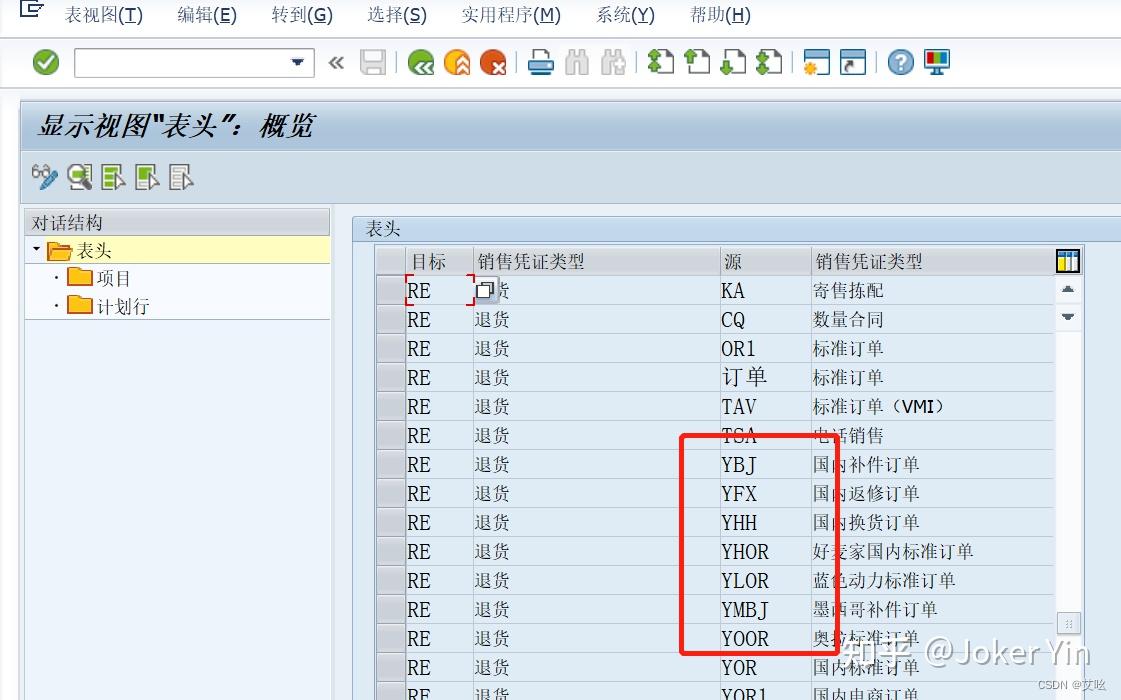Click the Save icon
This screenshot has height=700, width=1121.
coord(372,61)
